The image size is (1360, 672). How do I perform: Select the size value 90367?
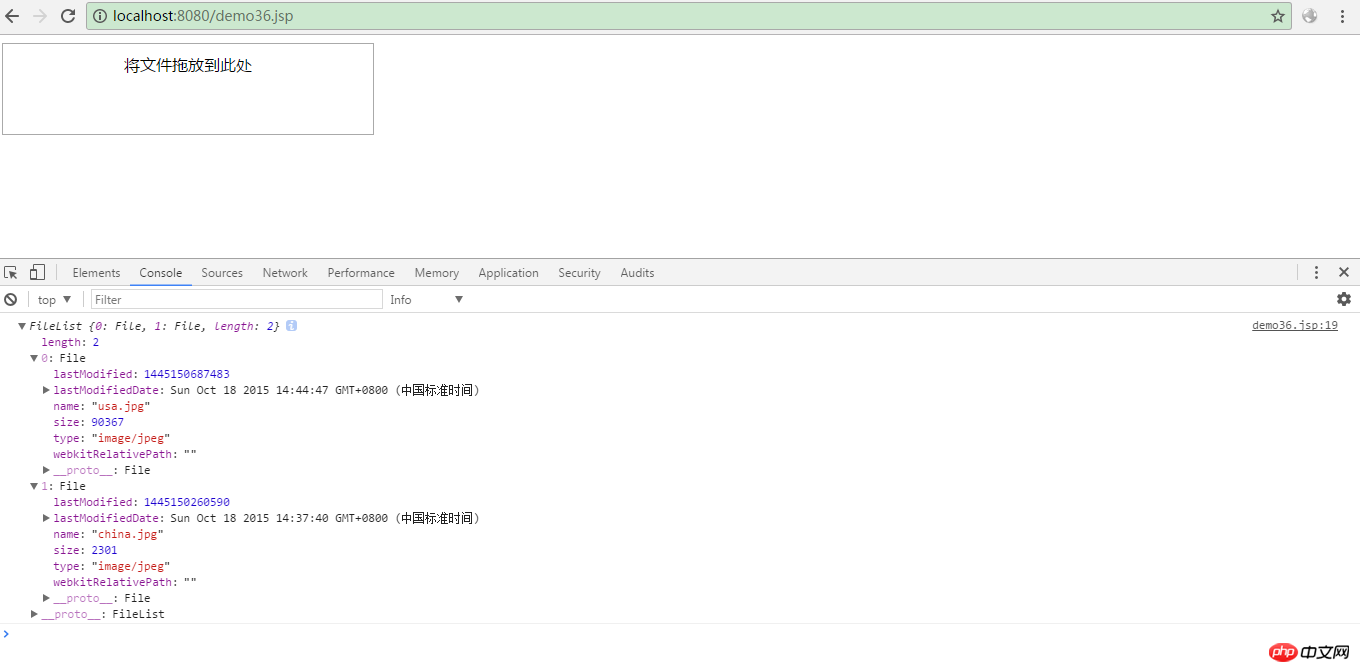107,422
